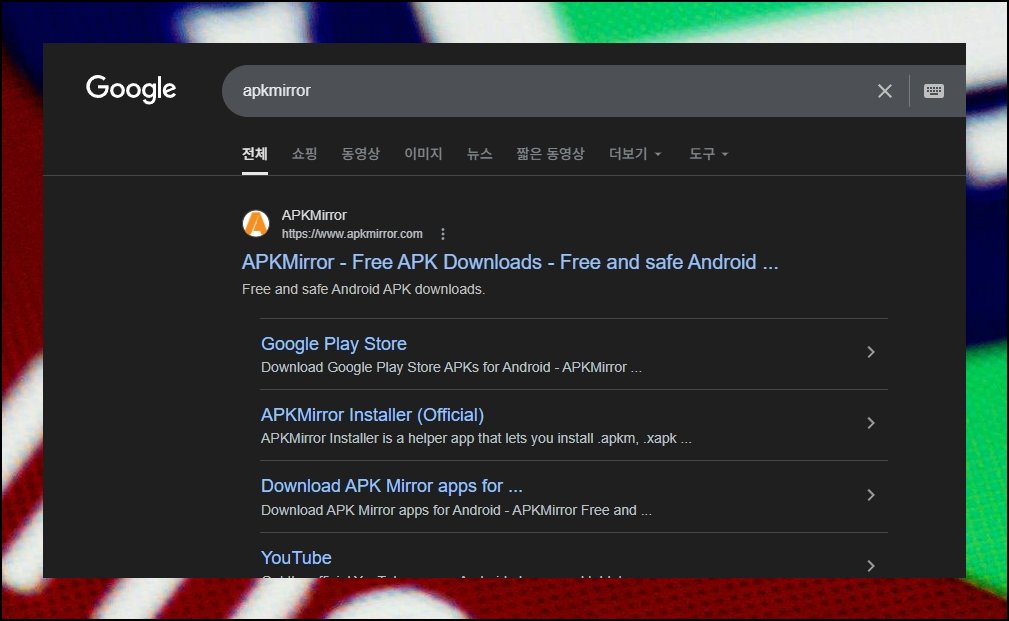Switch to the 뉴스 tab
Image resolution: width=1009 pixels, height=621 pixels.
[479, 154]
